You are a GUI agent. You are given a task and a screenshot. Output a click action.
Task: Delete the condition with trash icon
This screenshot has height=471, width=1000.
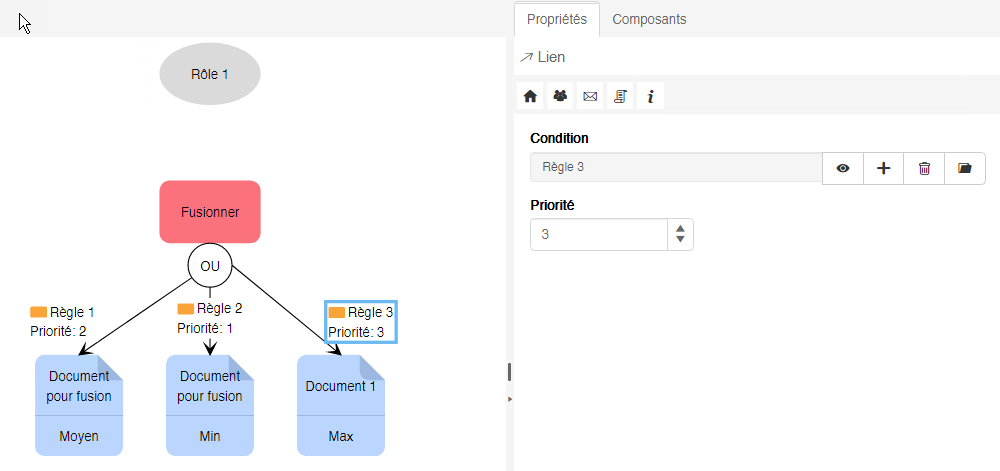coord(924,168)
